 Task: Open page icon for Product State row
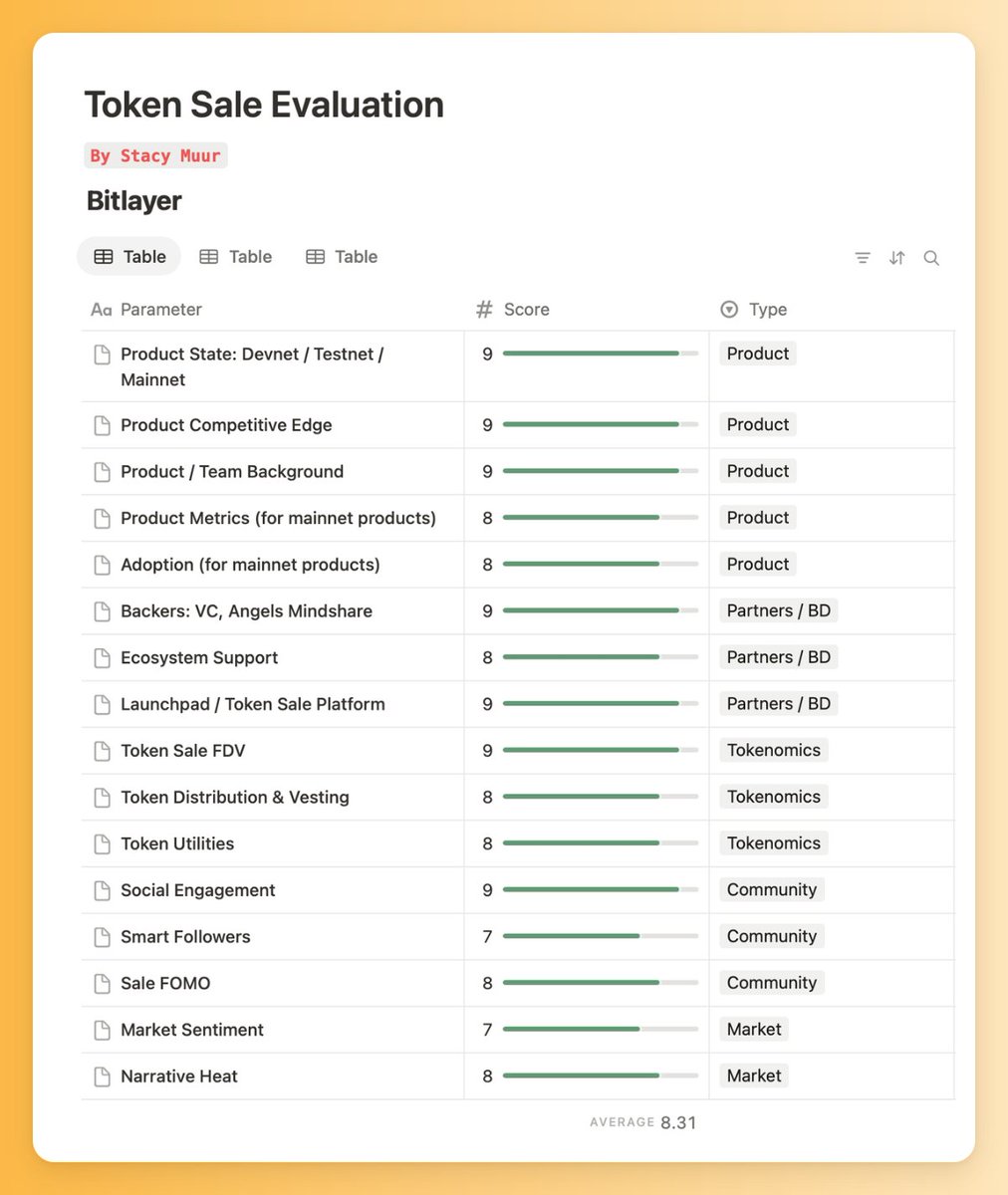coord(102,355)
